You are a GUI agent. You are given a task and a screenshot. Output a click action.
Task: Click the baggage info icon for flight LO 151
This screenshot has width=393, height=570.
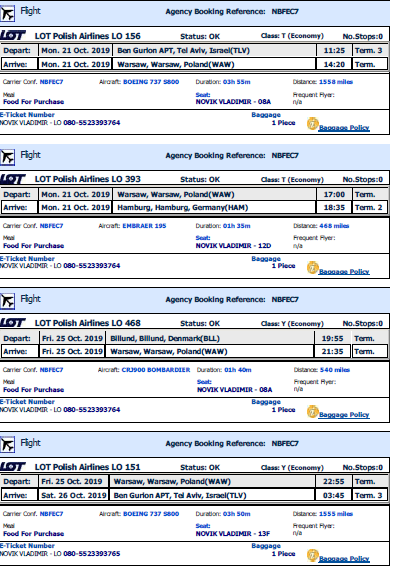click(312, 555)
